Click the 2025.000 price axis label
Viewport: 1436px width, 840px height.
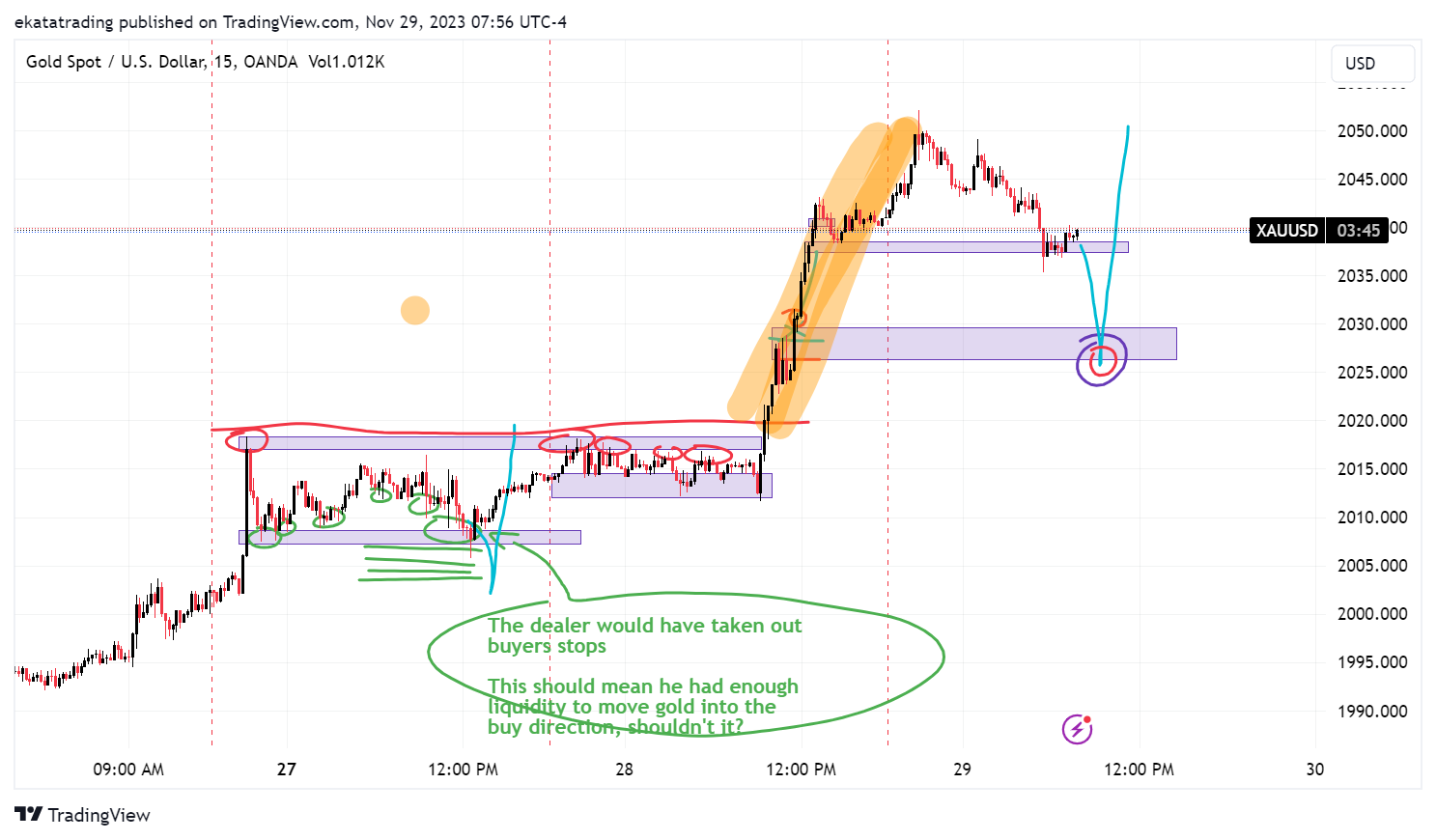(1372, 373)
